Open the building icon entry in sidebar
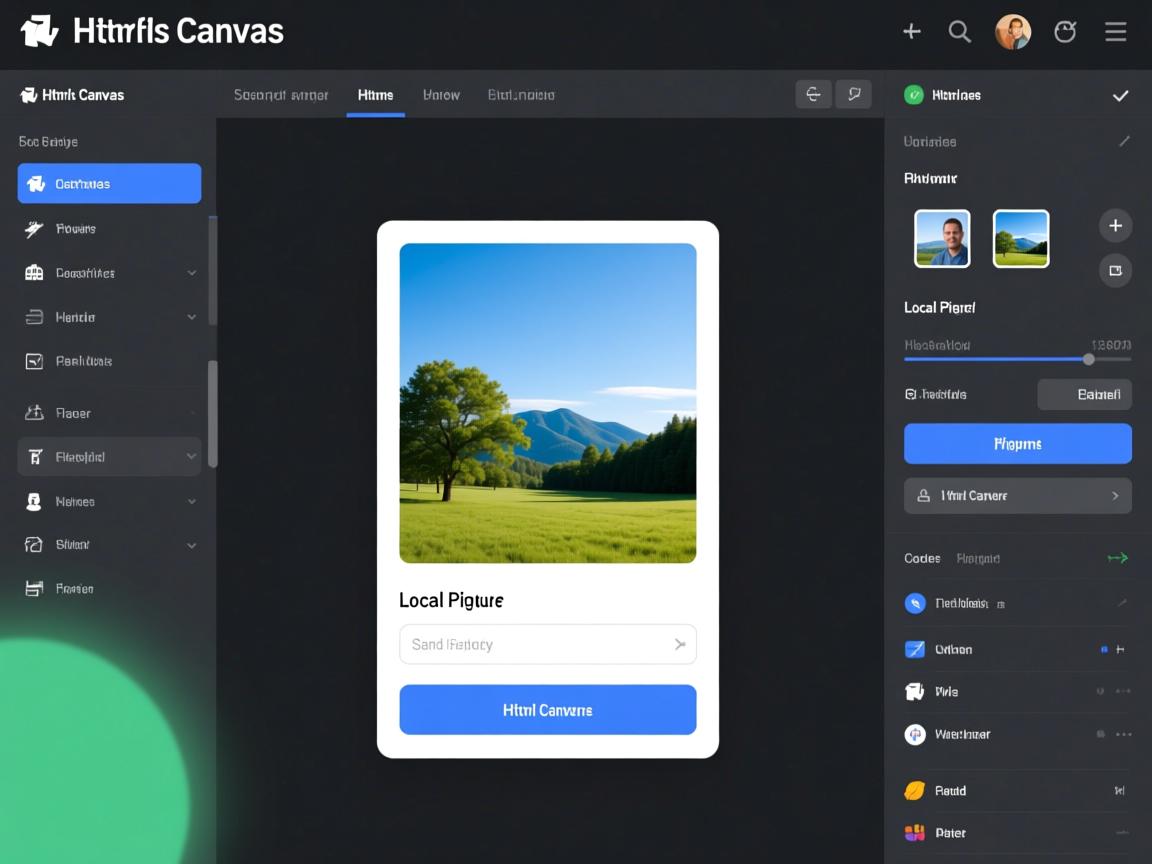Viewport: 1152px width, 864px height. coord(33,272)
